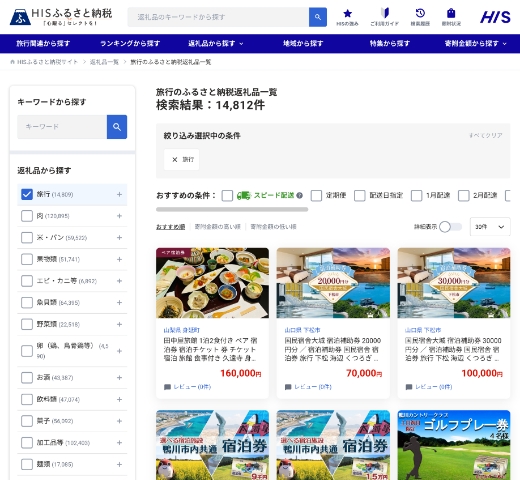Enable the 定期便 condition checkbox
Image resolution: width=520 pixels, height=480 pixels.
point(316,196)
